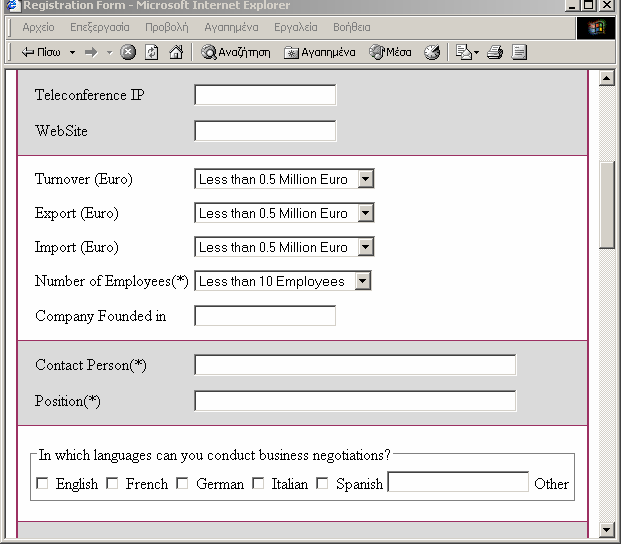Open the Επεξεργασία menu
This screenshot has width=621, height=544.
tap(100, 27)
